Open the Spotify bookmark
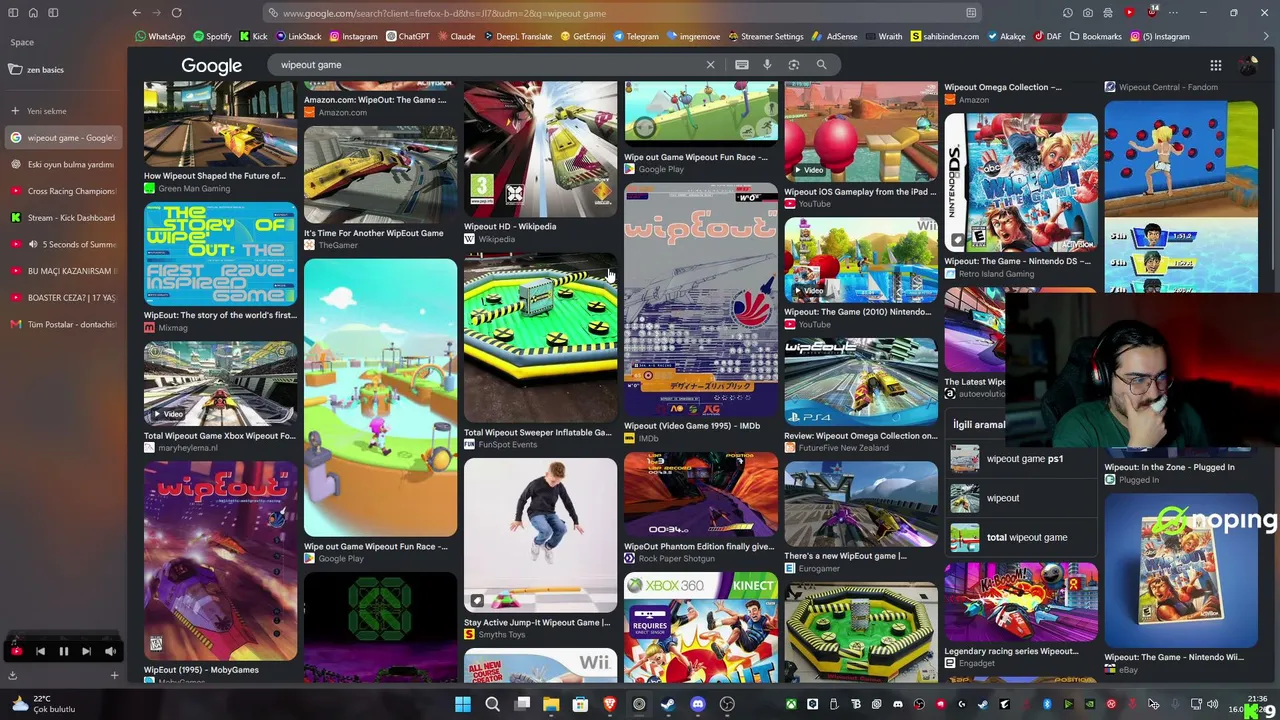 click(212, 37)
